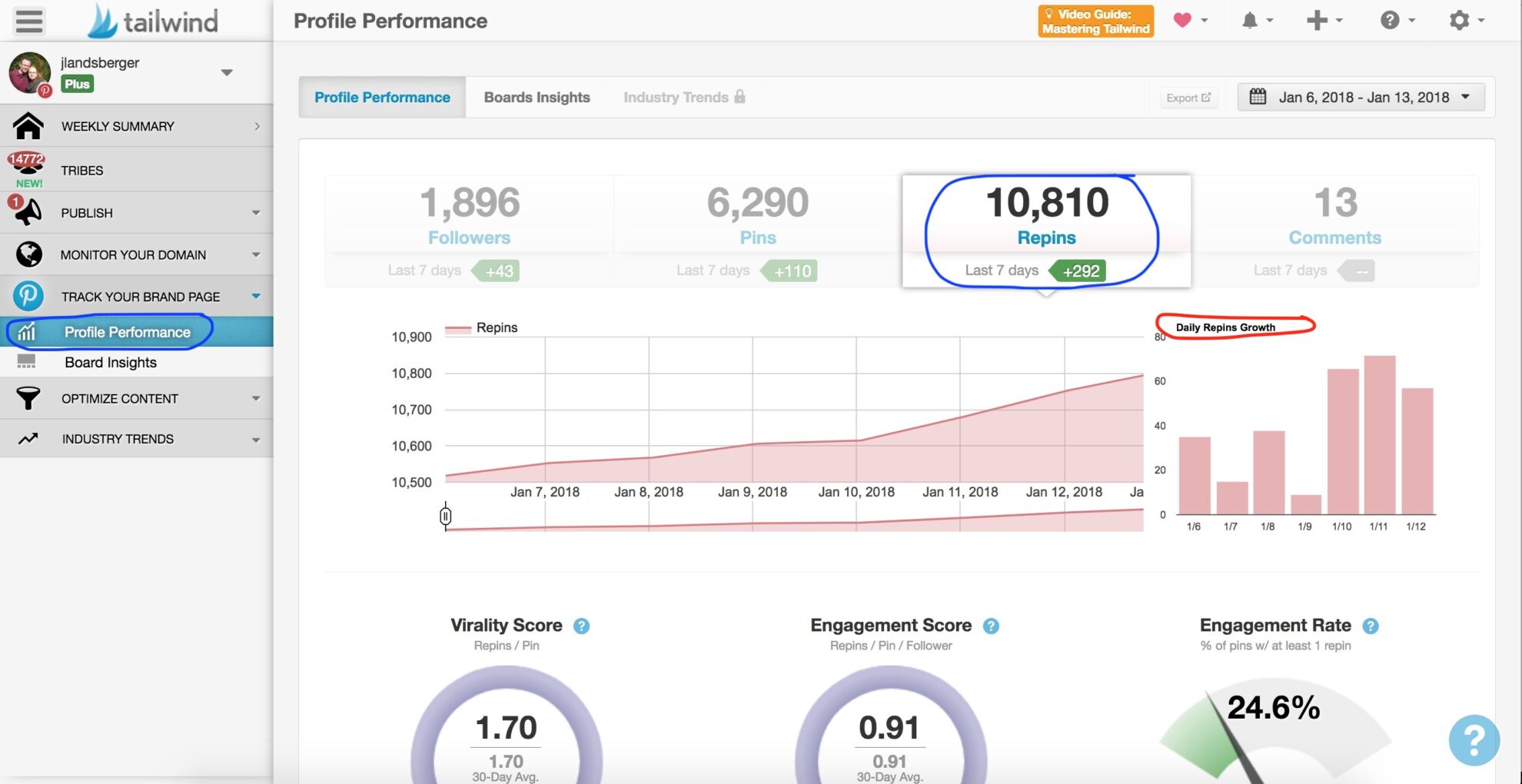Click the jlandsberger profile avatar

coord(29,73)
